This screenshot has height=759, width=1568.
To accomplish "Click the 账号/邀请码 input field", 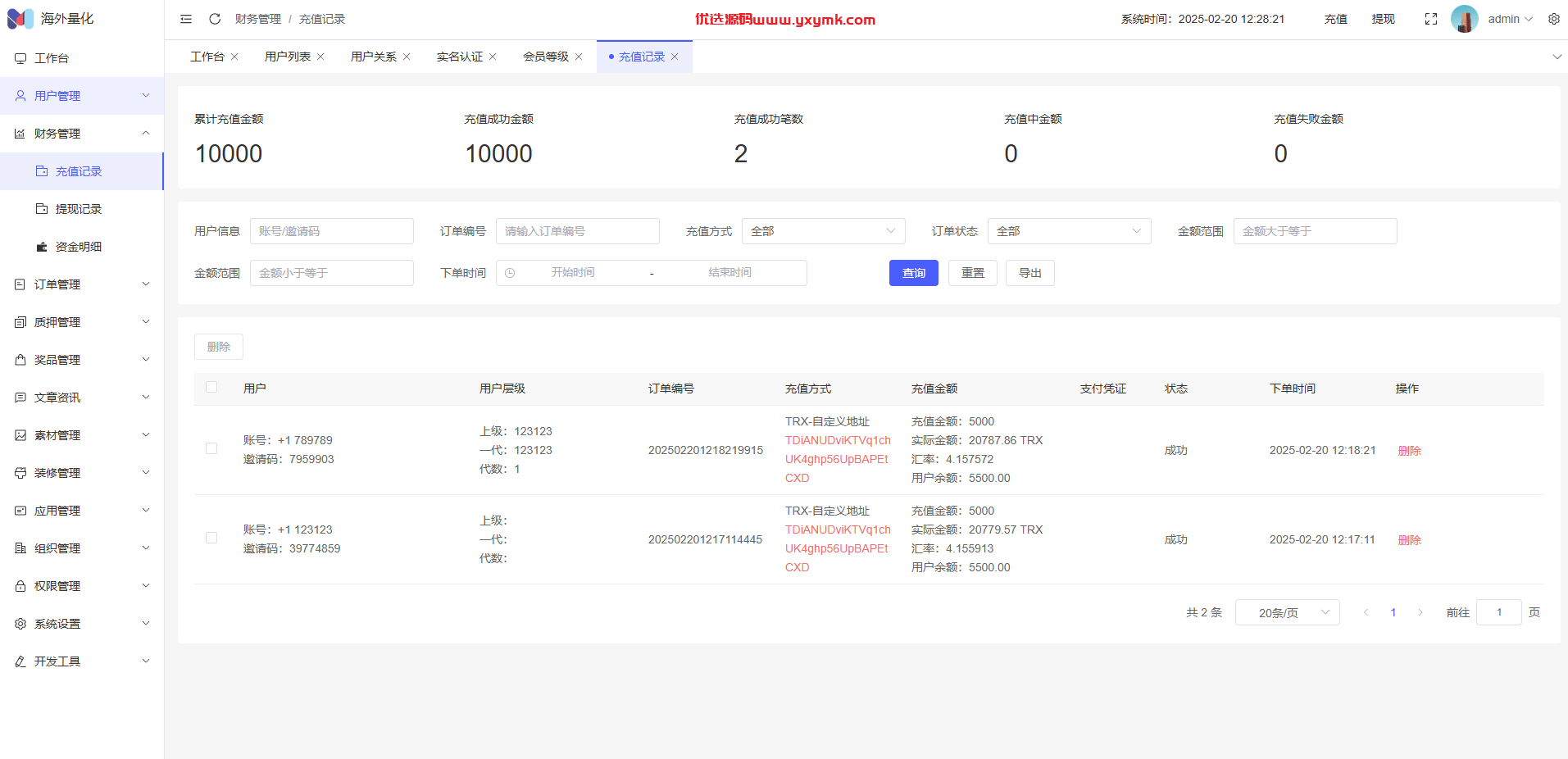I will (x=332, y=231).
